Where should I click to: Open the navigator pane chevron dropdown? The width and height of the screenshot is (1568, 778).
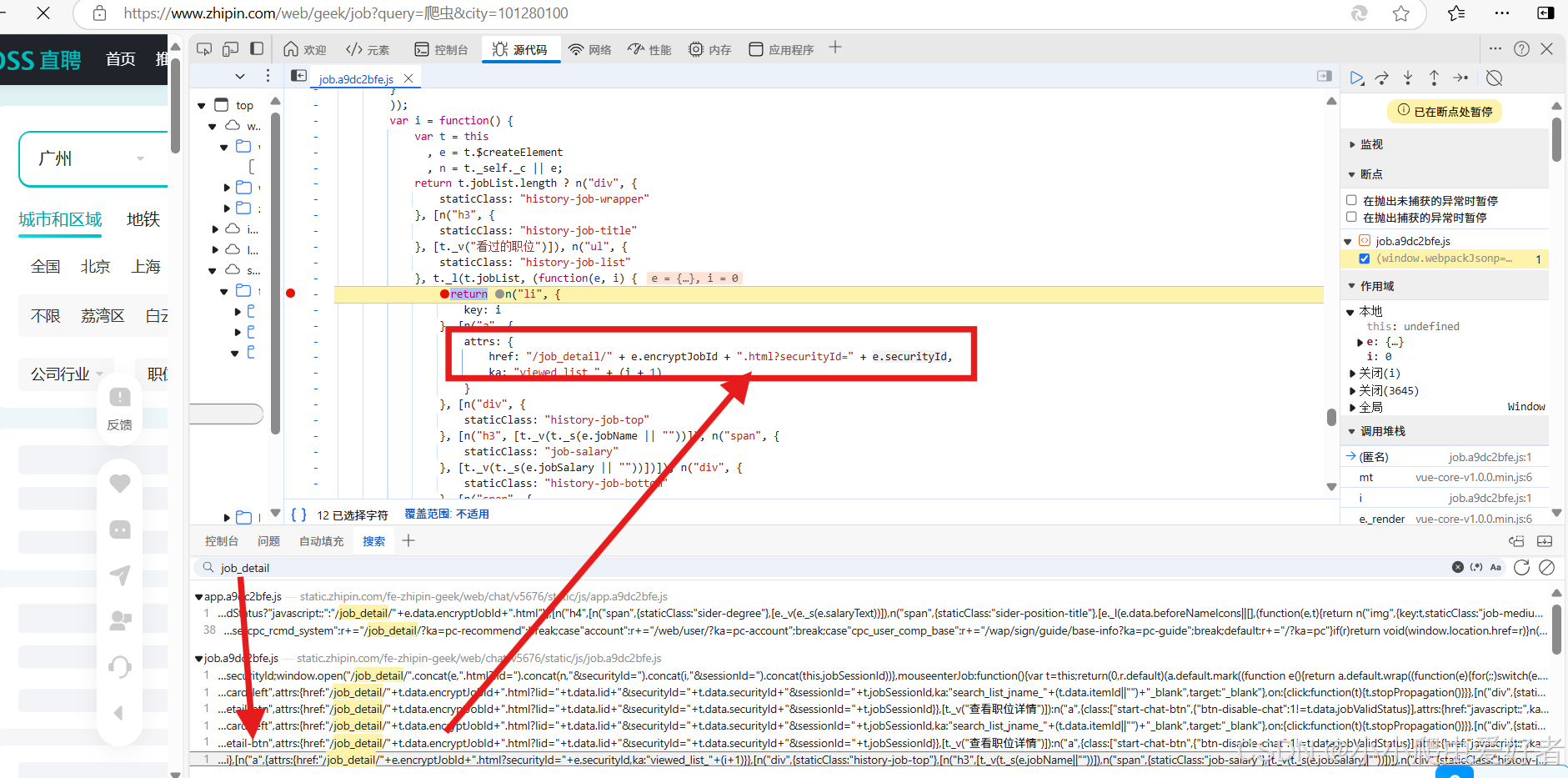coord(240,76)
